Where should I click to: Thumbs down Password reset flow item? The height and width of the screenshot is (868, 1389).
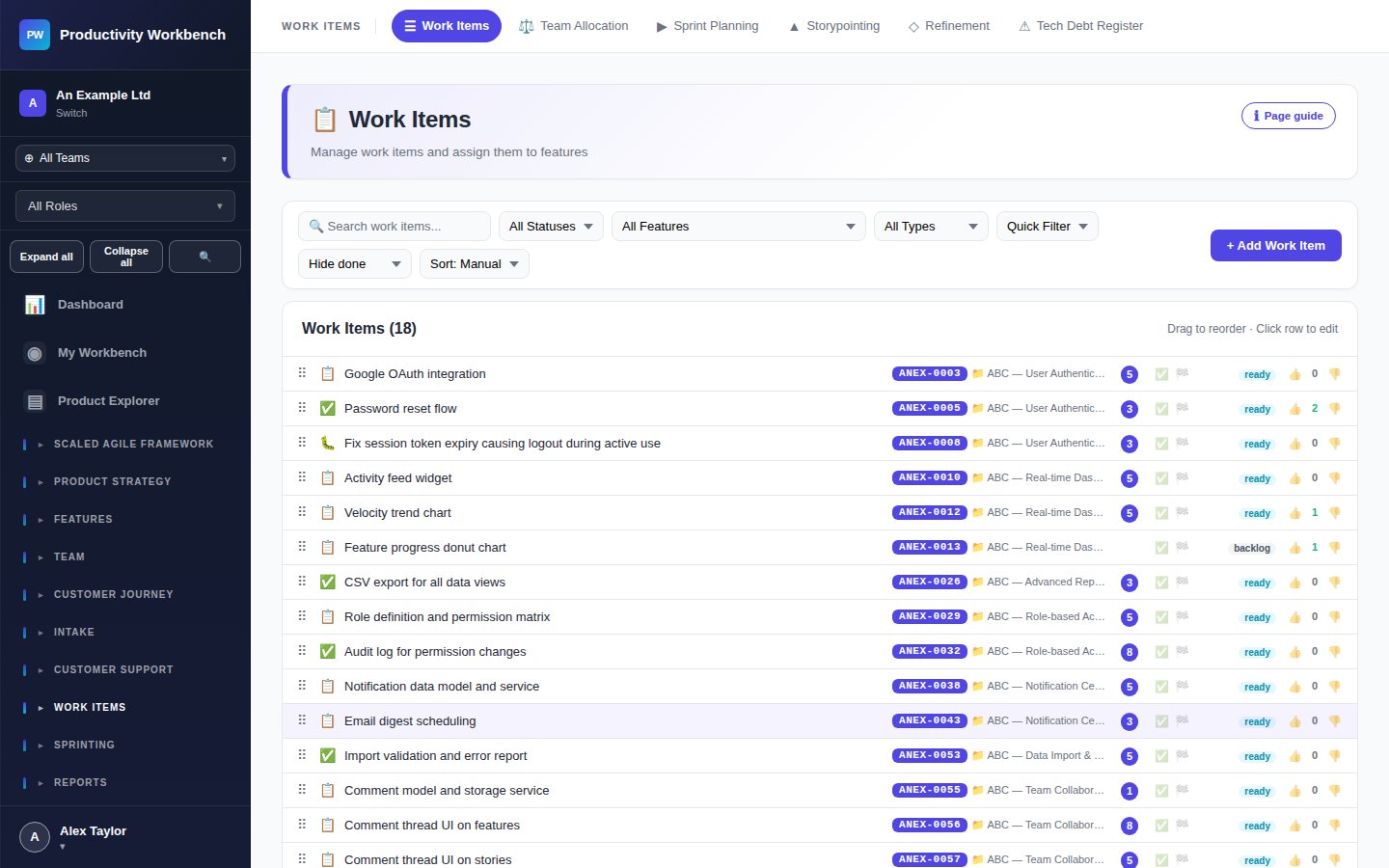click(1335, 409)
